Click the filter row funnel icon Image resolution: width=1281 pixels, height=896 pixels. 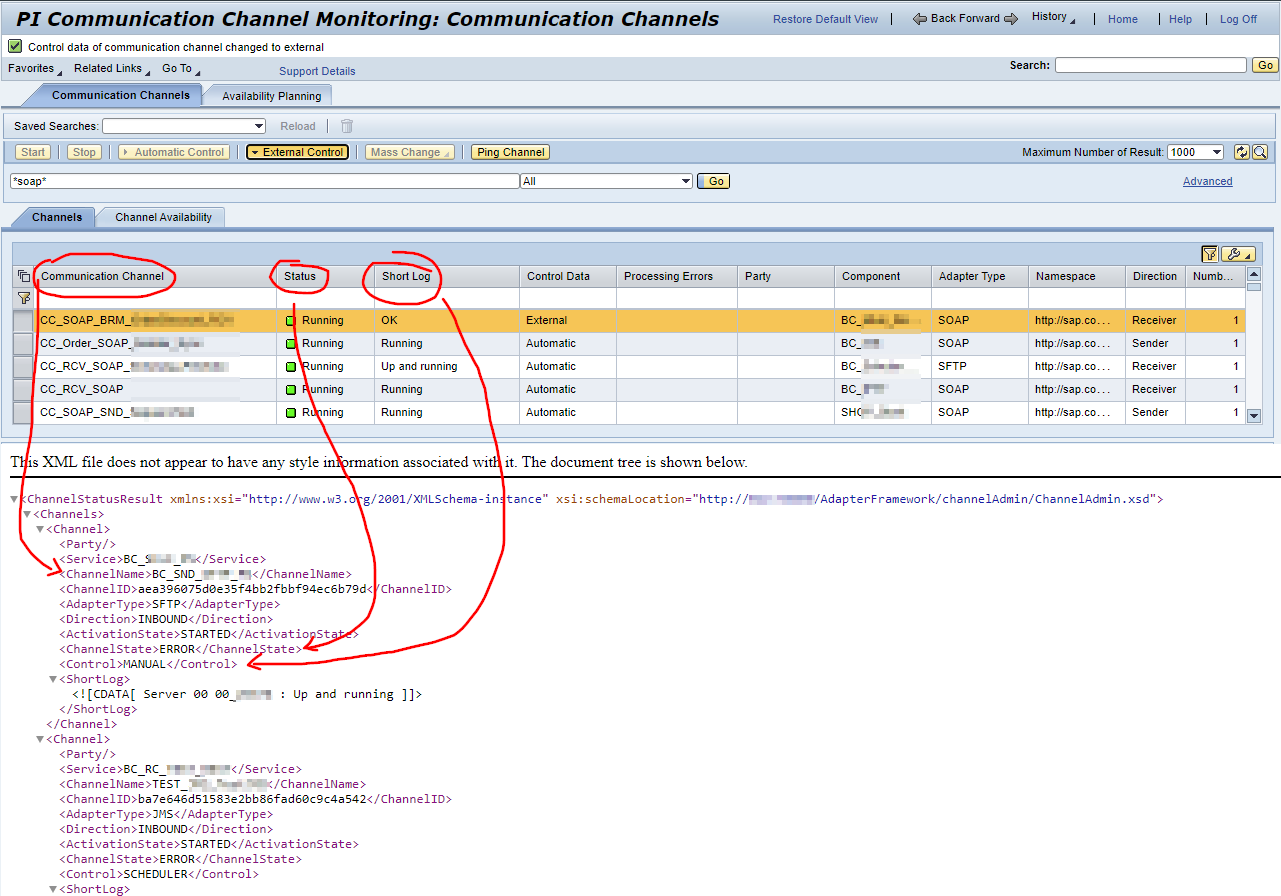tap(24, 298)
